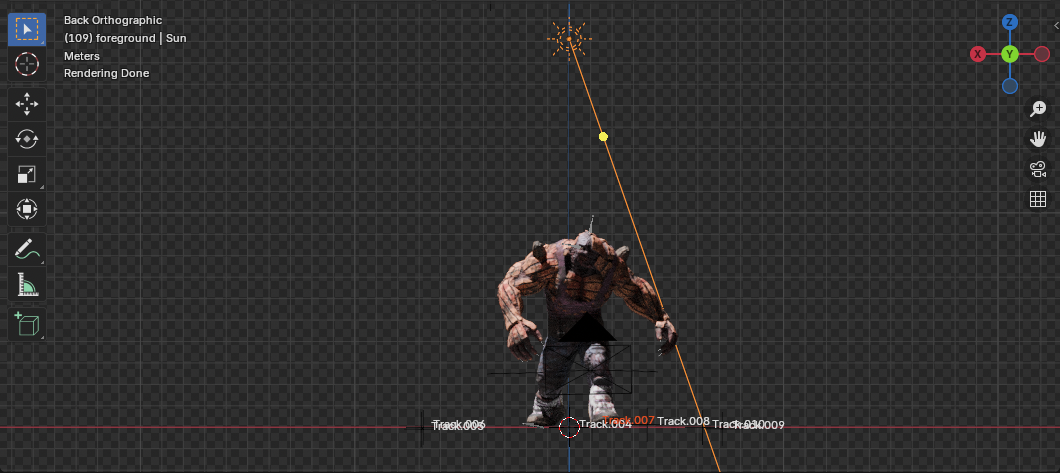Click the green Y axis gizmo circle
The image size is (1060, 473).
[x=1009, y=54]
